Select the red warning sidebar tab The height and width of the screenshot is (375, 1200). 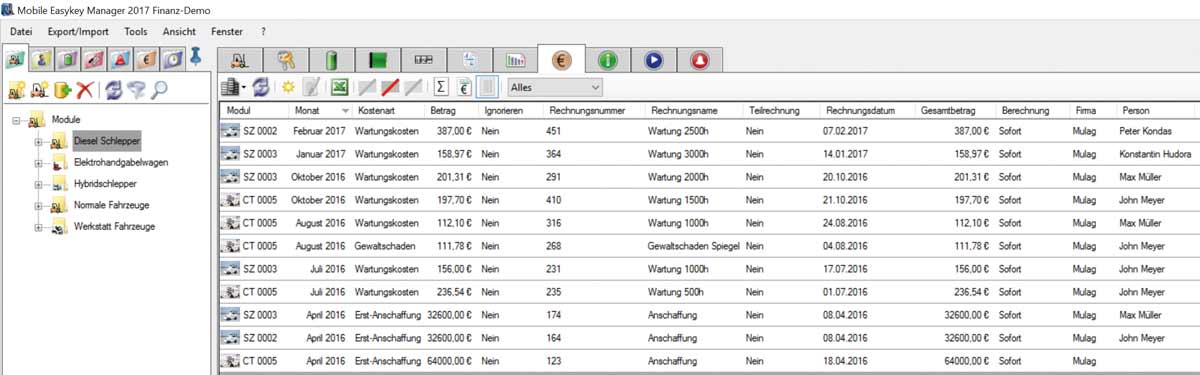click(119, 58)
